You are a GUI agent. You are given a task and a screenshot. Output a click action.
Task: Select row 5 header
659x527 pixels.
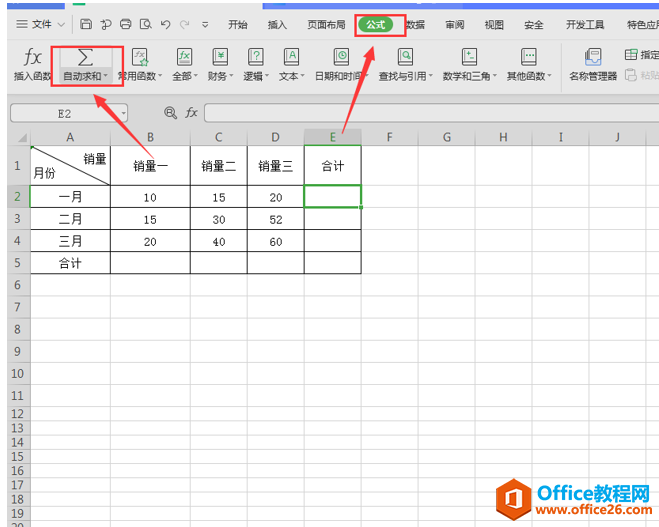tap(18, 263)
